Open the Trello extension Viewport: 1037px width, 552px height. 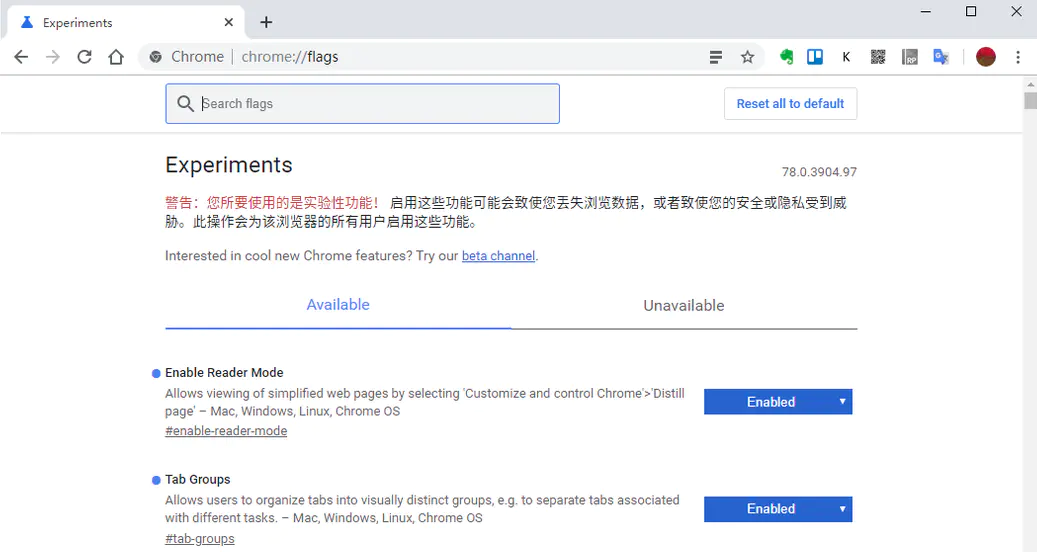(815, 57)
